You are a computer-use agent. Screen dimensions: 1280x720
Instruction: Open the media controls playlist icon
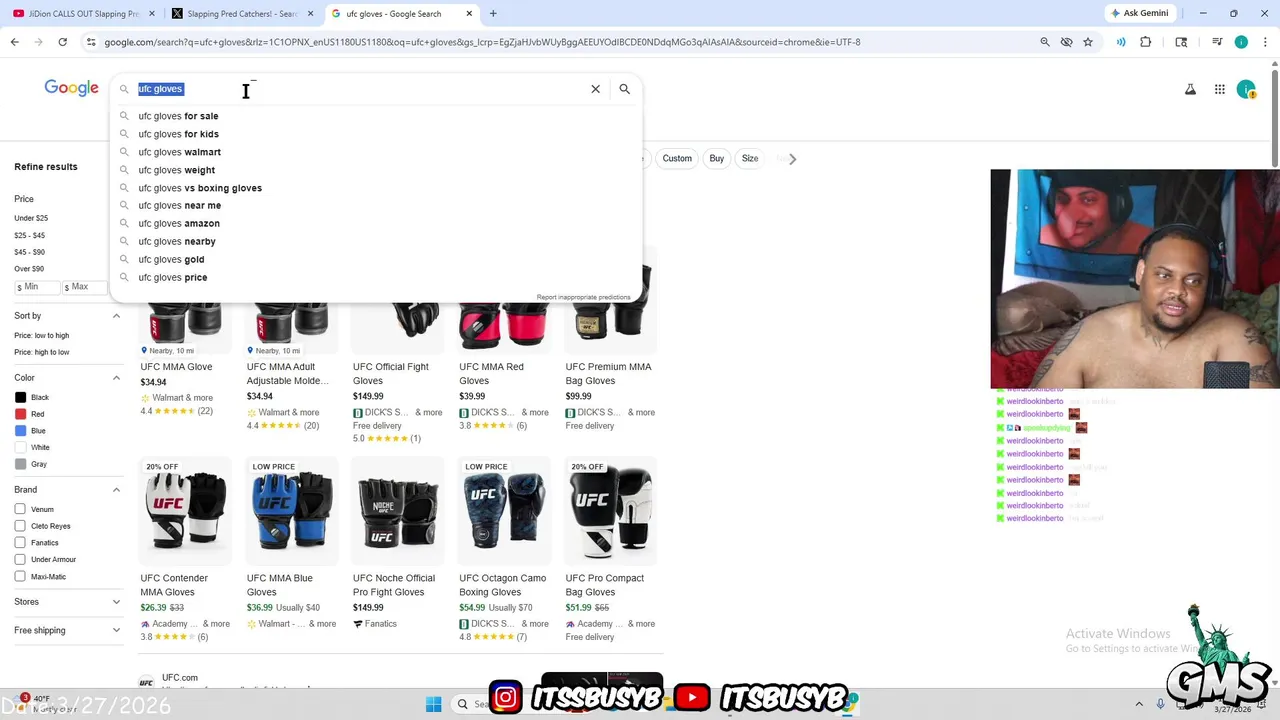pyautogui.click(x=1217, y=42)
